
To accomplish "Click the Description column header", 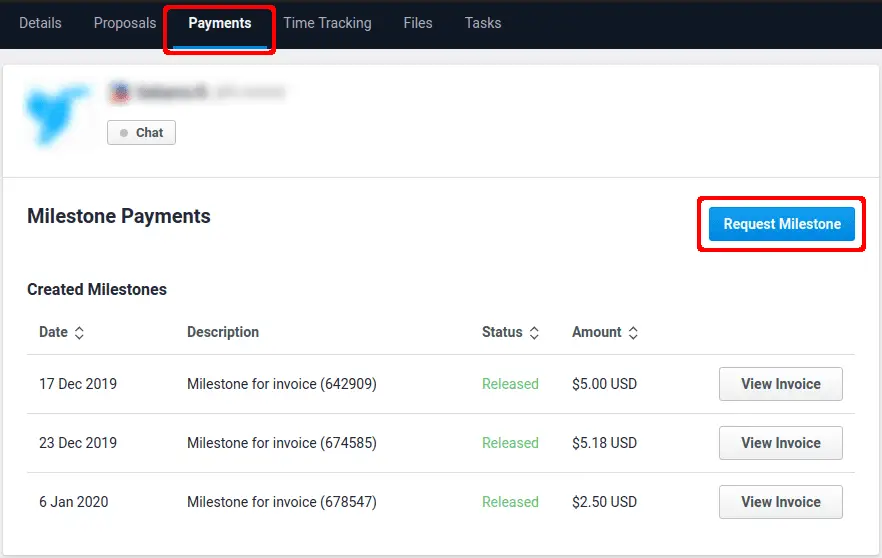I will [223, 332].
